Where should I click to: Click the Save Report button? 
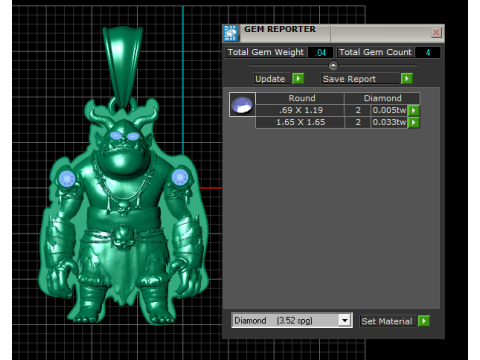pos(360,79)
